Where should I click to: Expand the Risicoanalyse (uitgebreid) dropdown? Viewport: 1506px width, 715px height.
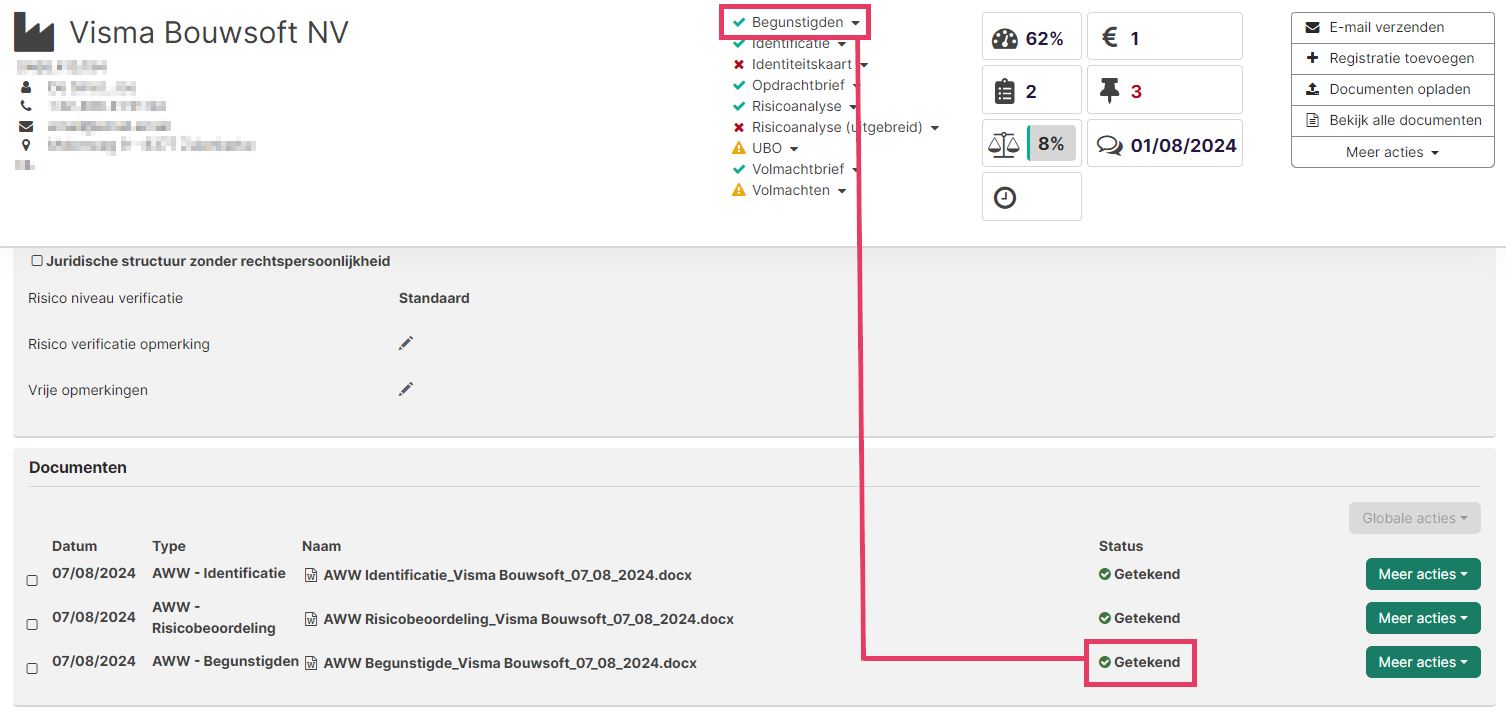(x=934, y=128)
